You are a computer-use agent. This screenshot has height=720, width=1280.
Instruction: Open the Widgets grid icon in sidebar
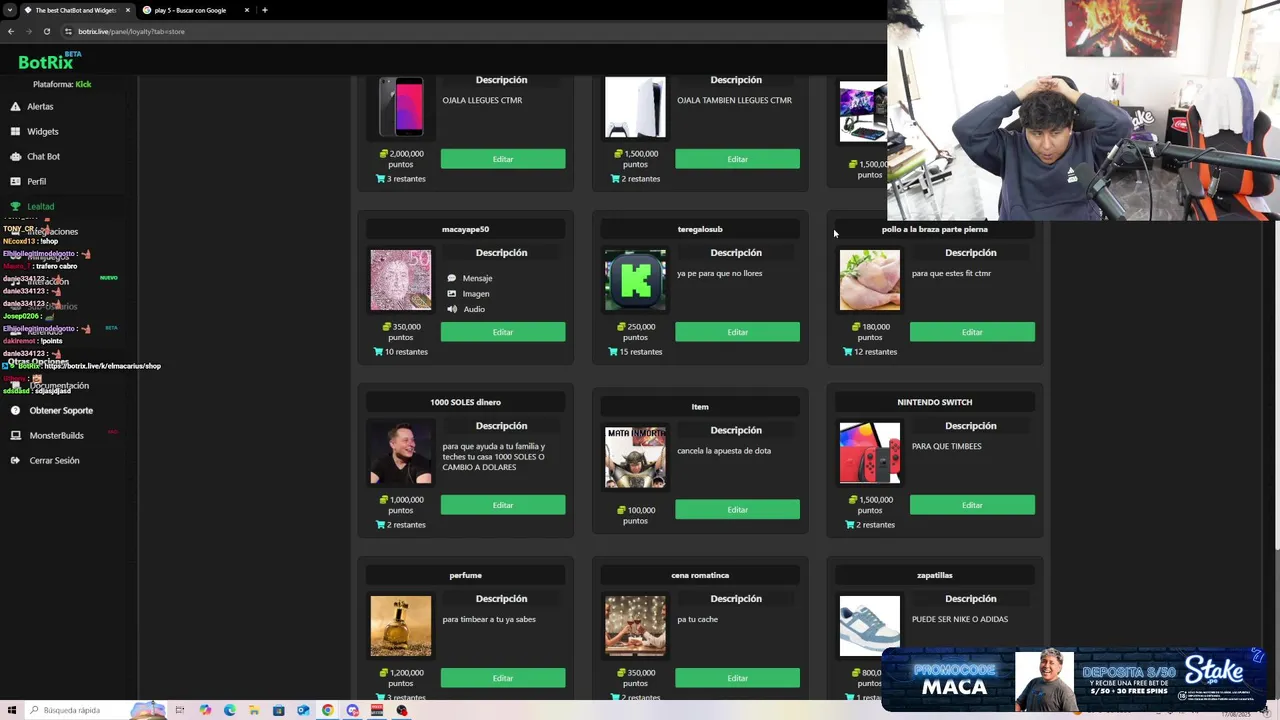pyautogui.click(x=15, y=131)
